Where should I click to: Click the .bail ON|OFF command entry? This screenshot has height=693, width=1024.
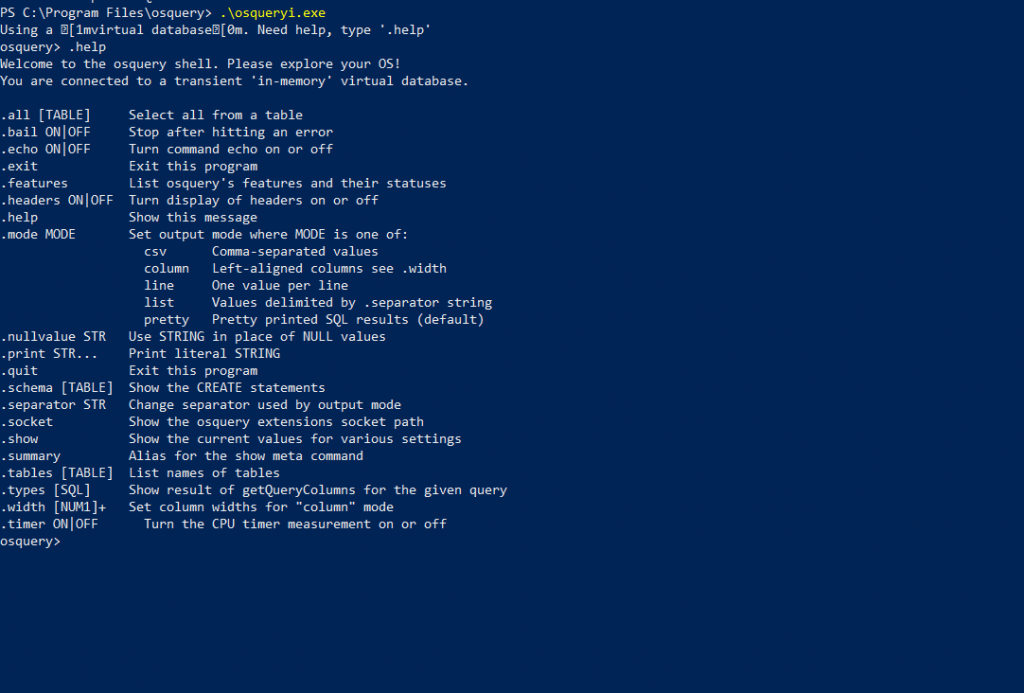click(45, 132)
